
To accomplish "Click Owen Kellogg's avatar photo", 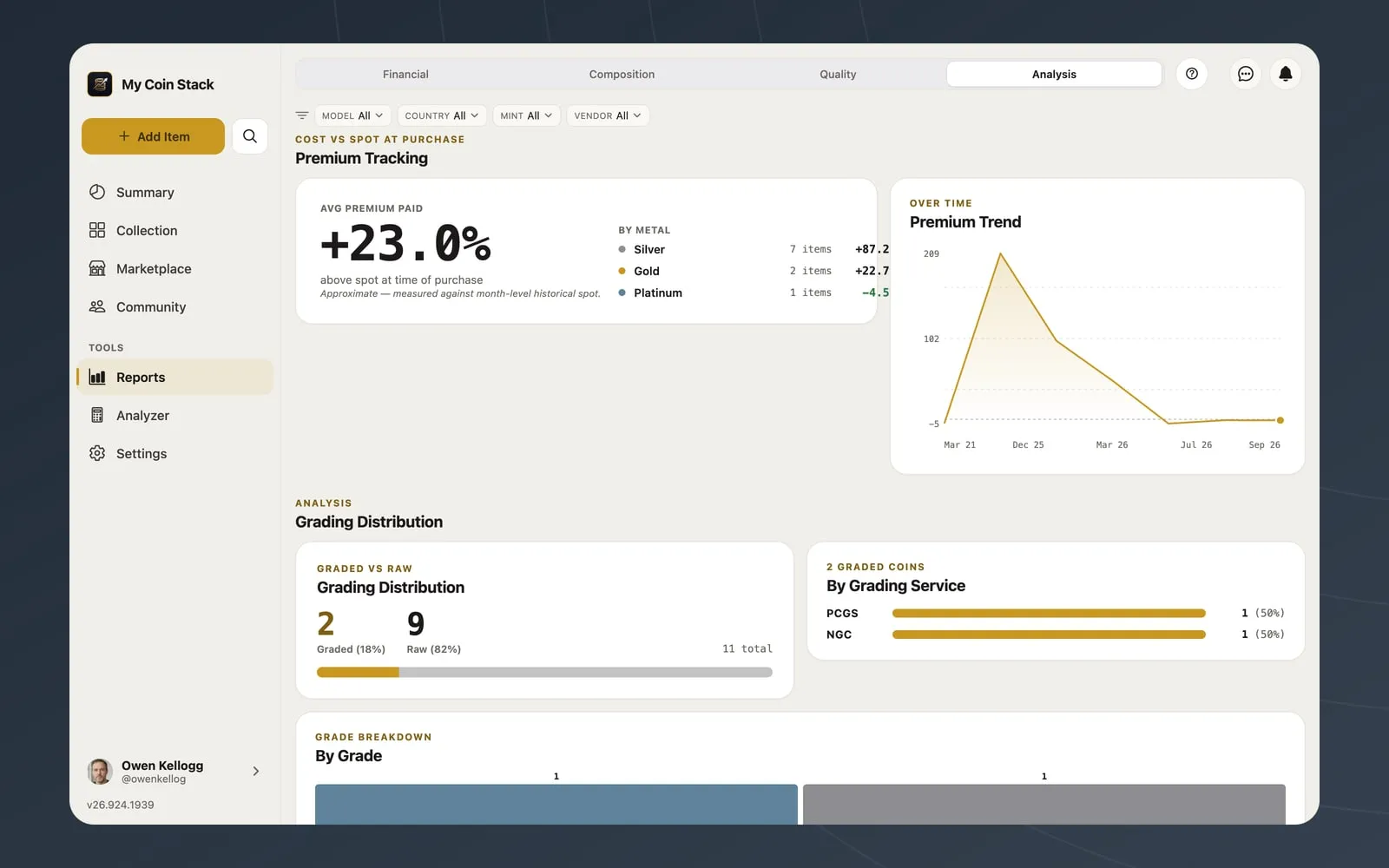I will 100,771.
